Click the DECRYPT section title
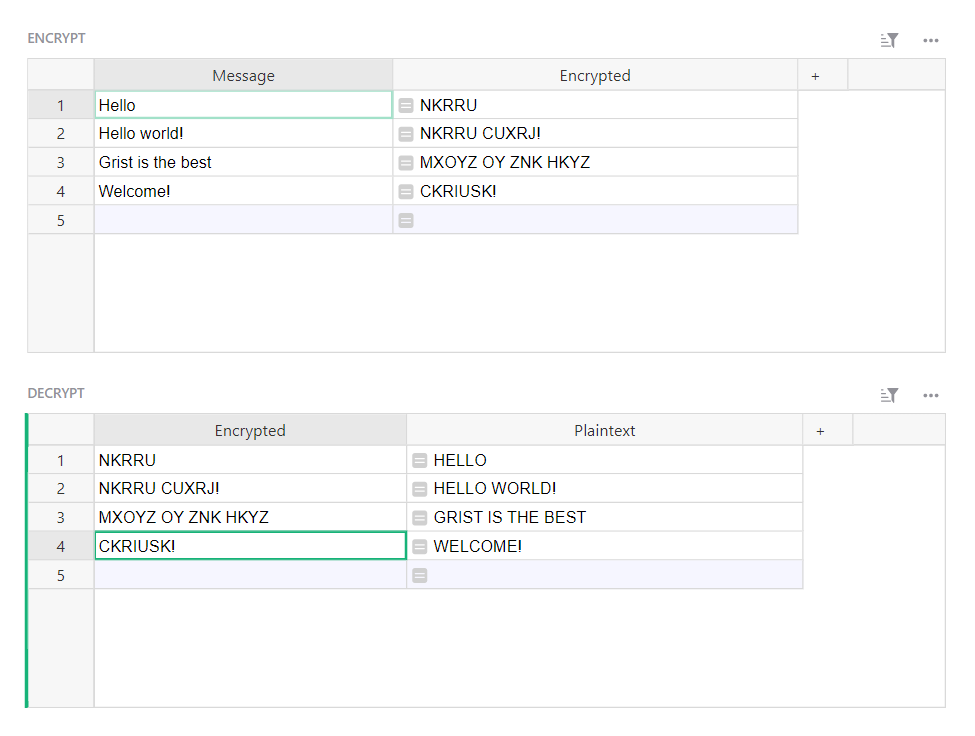The image size is (975, 736). click(x=56, y=394)
